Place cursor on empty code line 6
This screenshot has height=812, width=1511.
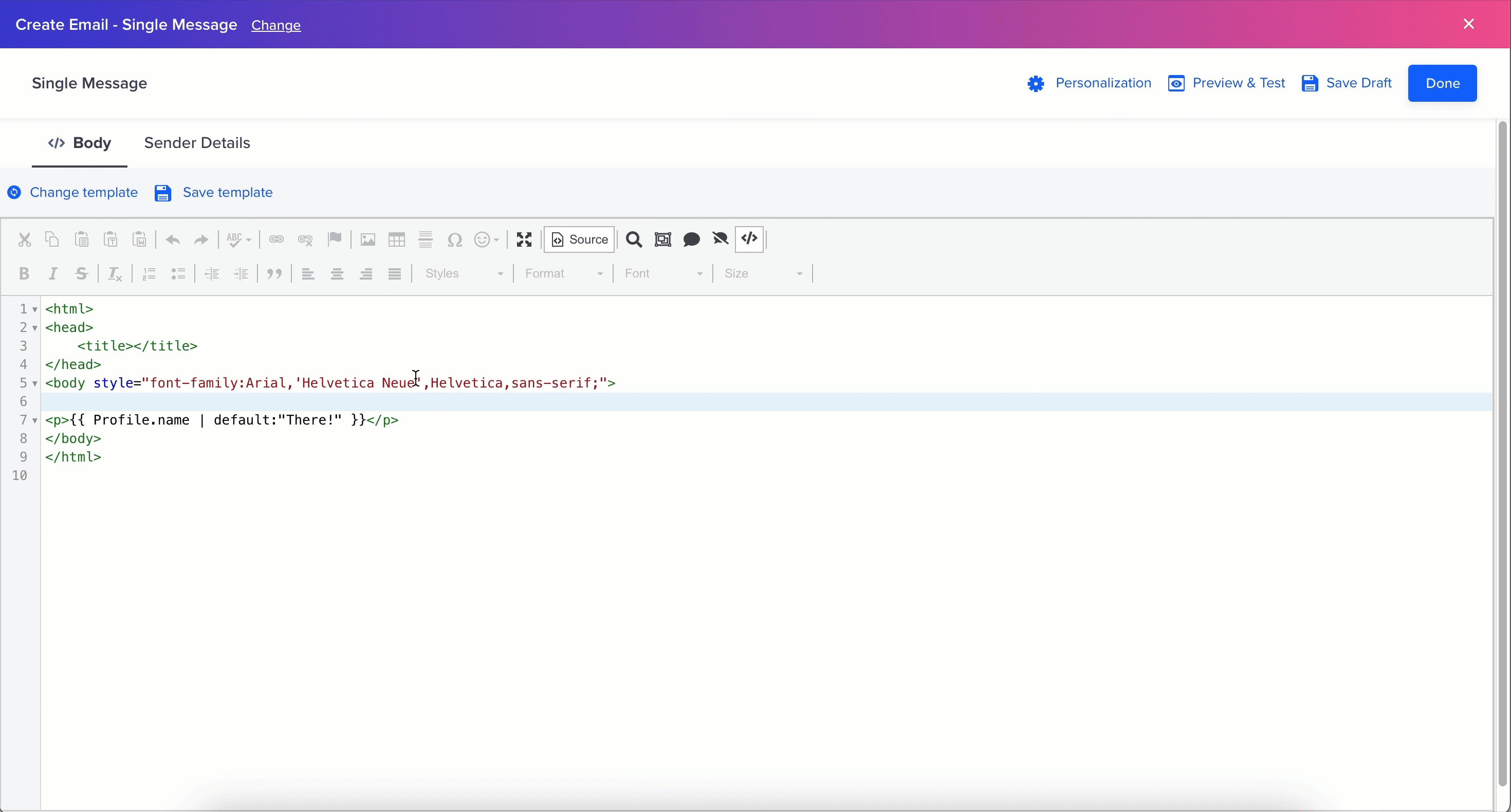click(766, 402)
